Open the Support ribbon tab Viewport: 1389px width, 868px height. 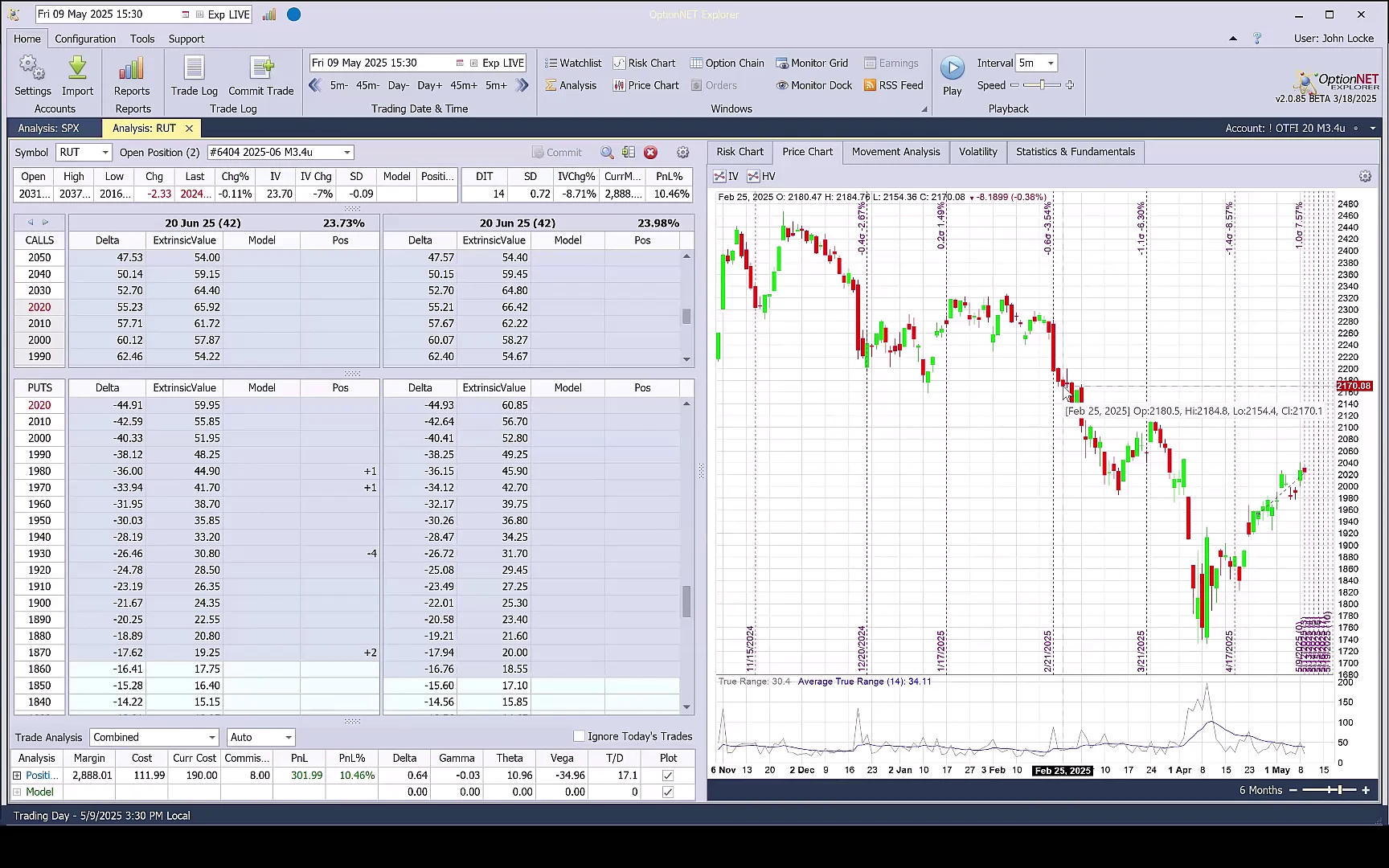[186, 39]
